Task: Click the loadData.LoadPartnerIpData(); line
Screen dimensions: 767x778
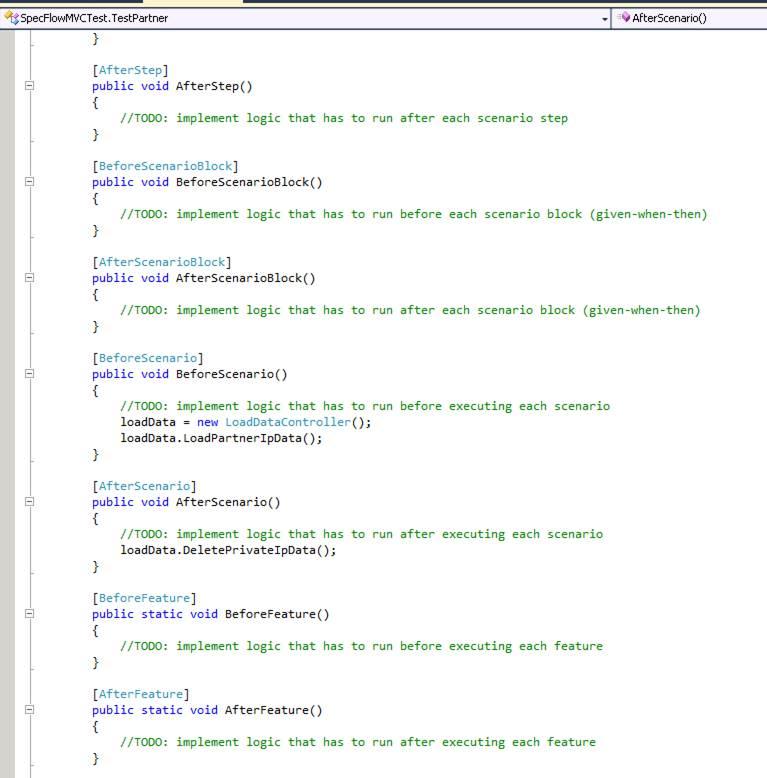Action: 221,438
